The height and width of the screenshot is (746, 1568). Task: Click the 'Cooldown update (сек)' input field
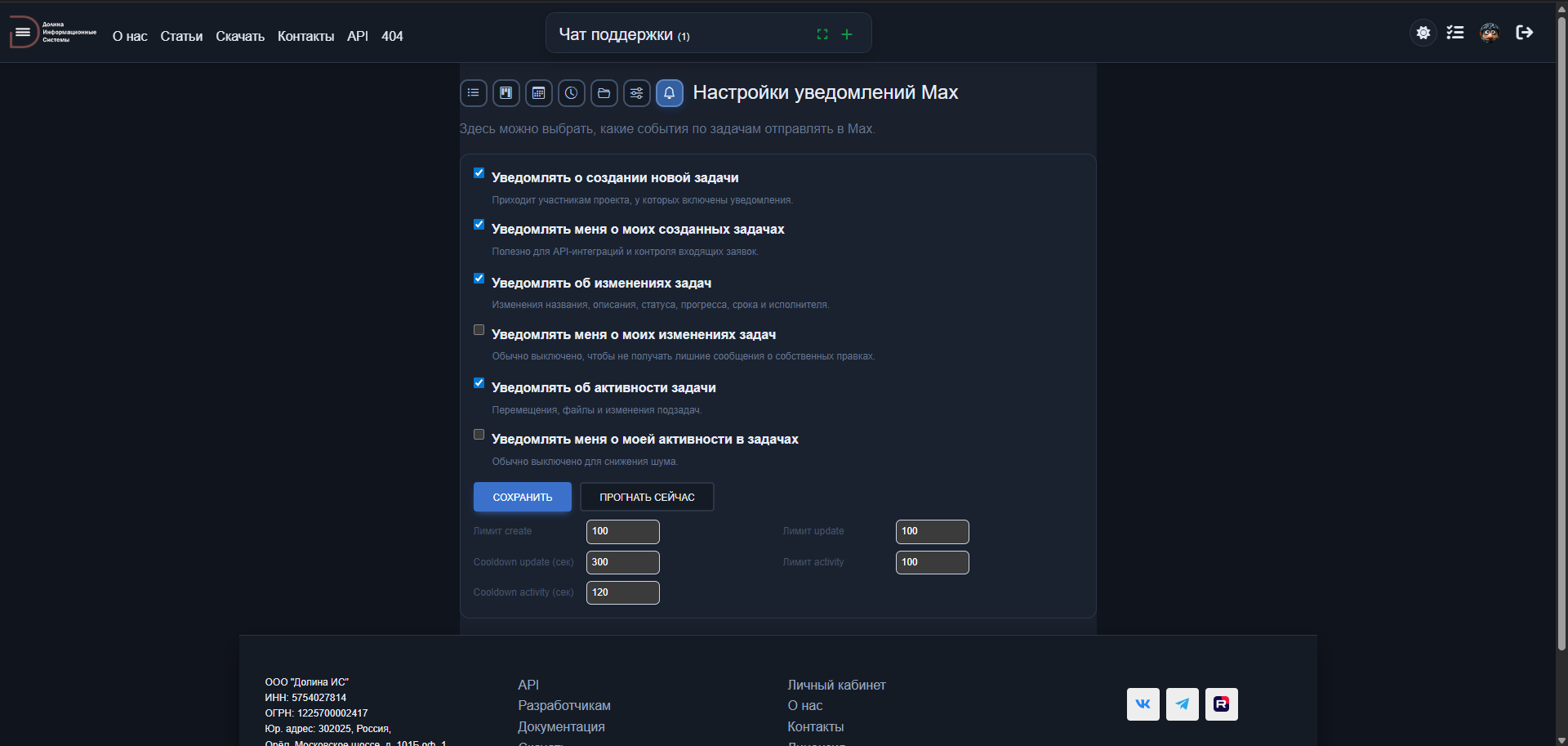(623, 563)
